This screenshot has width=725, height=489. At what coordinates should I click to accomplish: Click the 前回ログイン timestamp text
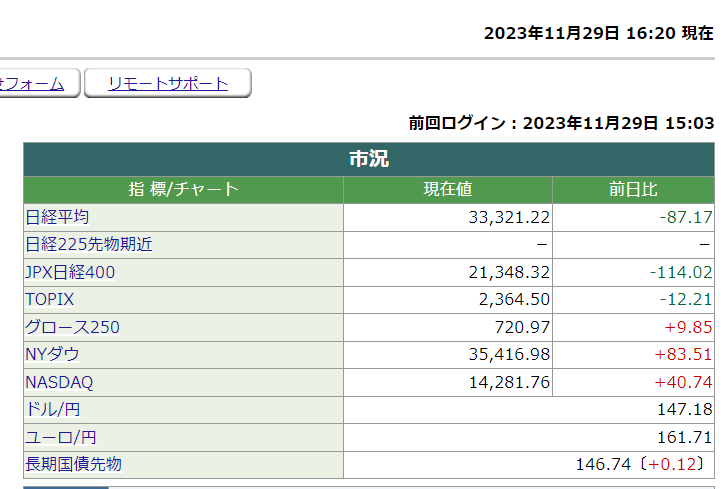[x=561, y=123]
